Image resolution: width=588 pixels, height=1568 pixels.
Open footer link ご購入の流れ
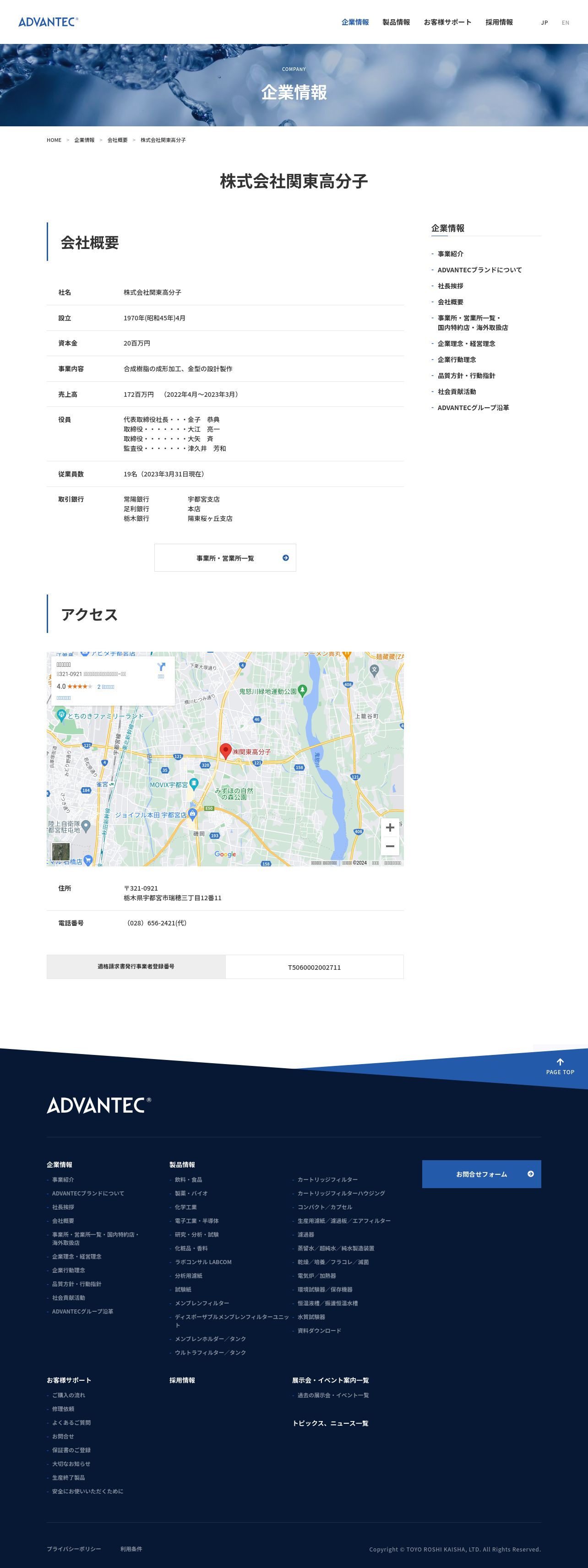point(69,1395)
